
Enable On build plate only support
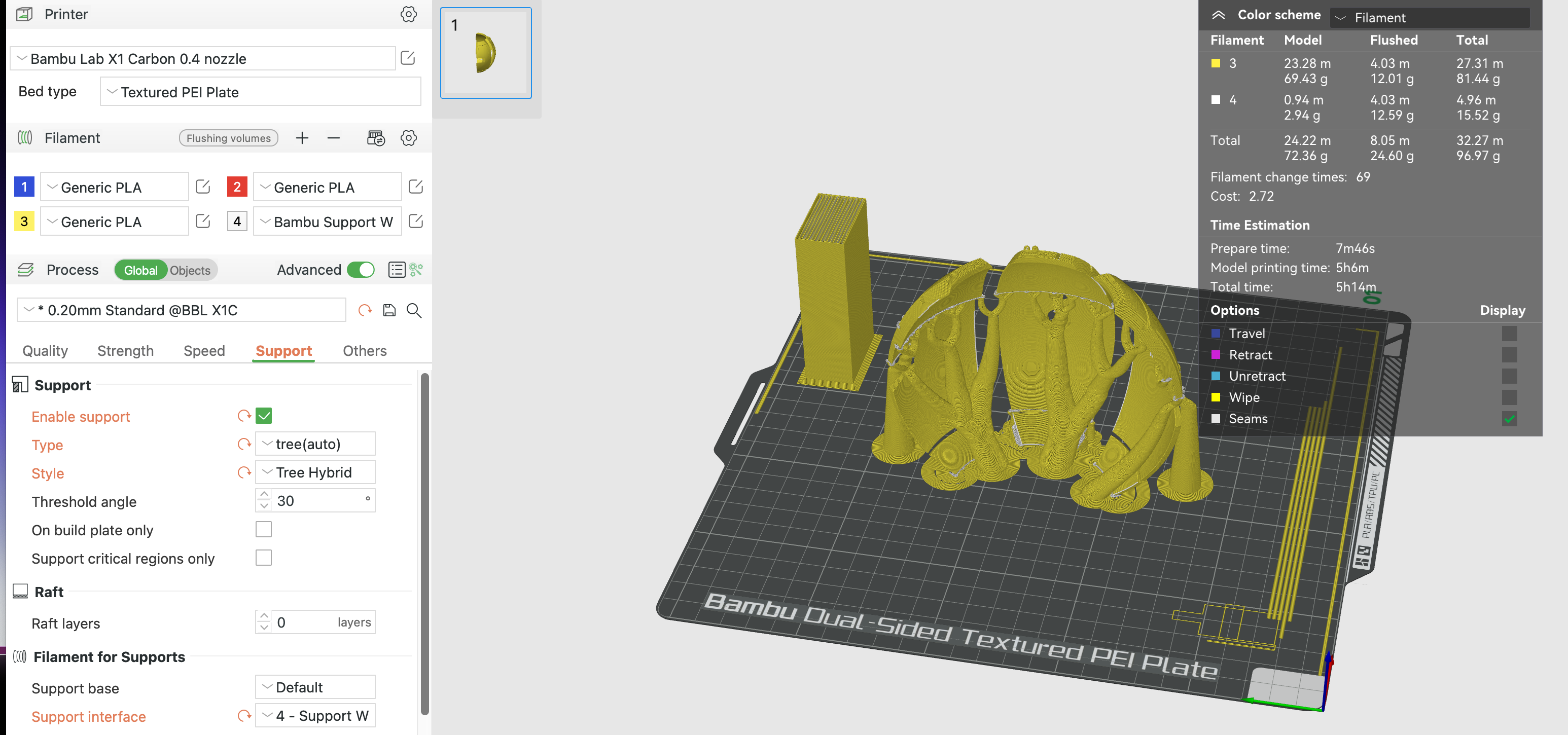263,529
